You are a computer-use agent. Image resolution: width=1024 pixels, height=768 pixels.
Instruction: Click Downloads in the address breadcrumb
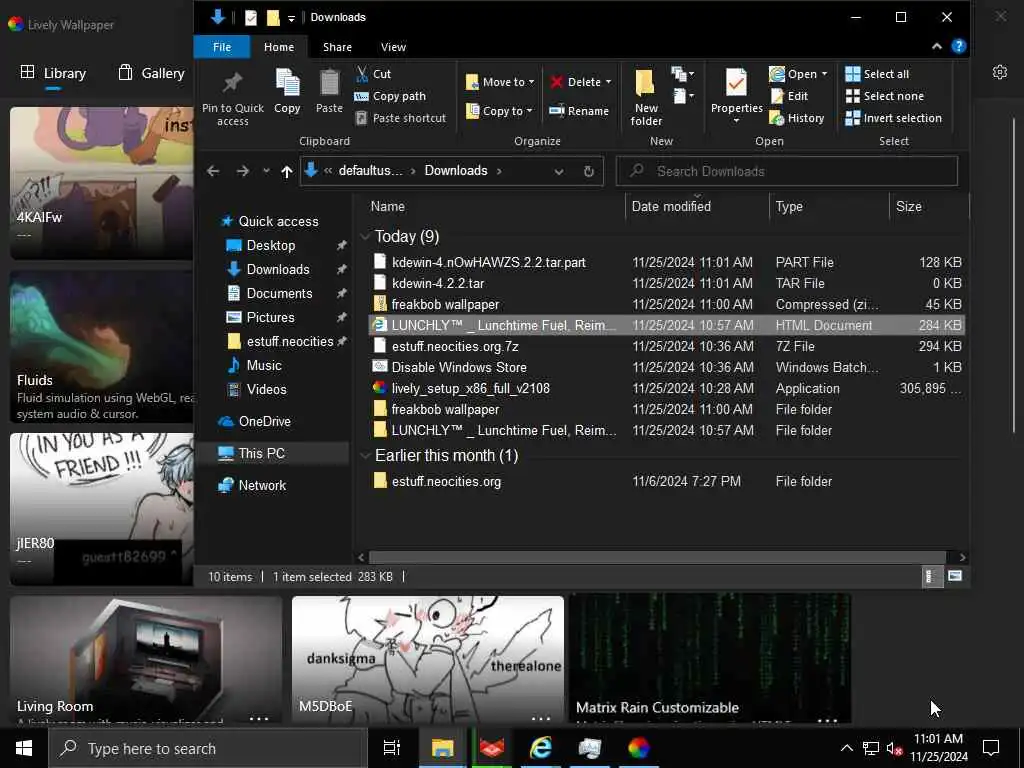(x=456, y=170)
